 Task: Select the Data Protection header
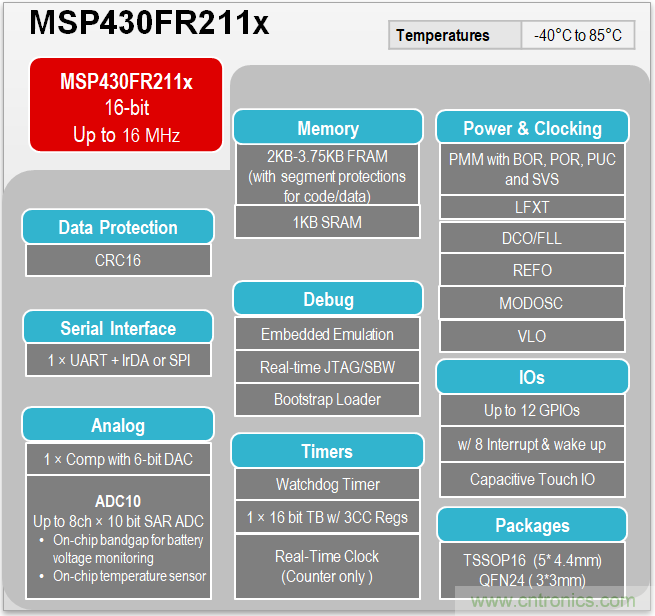click(118, 227)
